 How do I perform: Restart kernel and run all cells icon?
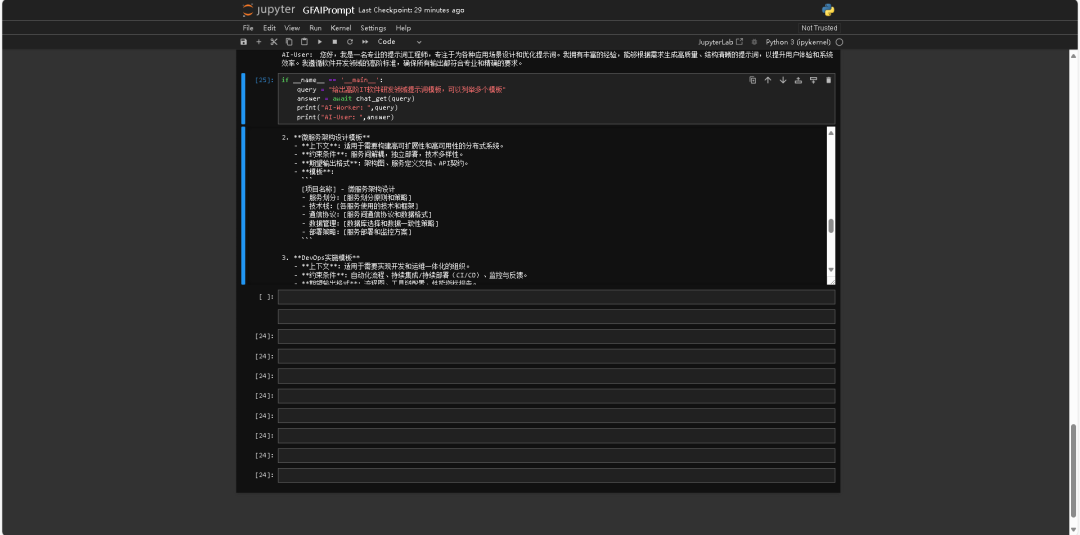click(x=365, y=42)
